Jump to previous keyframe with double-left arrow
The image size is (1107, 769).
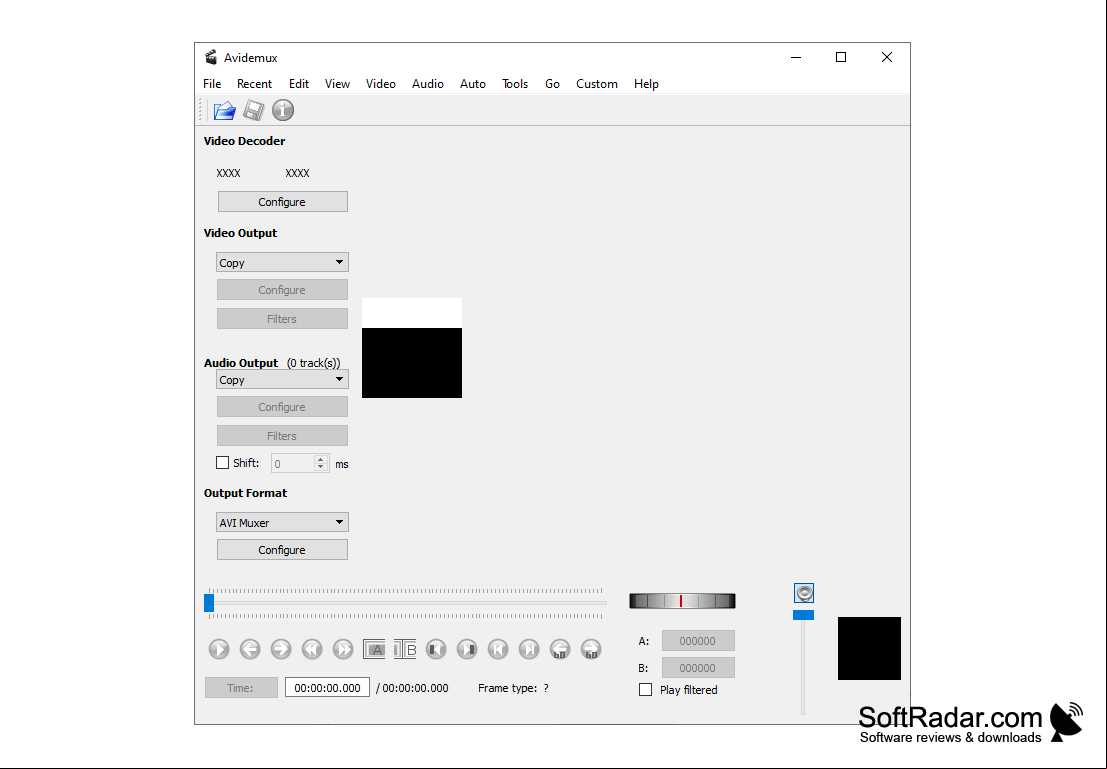tap(312, 649)
